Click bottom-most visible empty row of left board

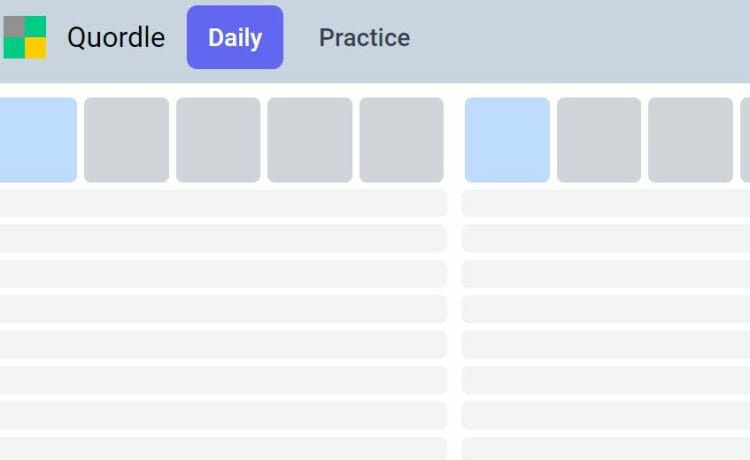point(223,449)
